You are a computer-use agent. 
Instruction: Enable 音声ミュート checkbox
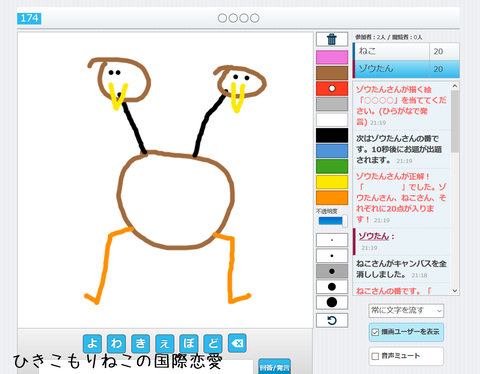point(375,356)
